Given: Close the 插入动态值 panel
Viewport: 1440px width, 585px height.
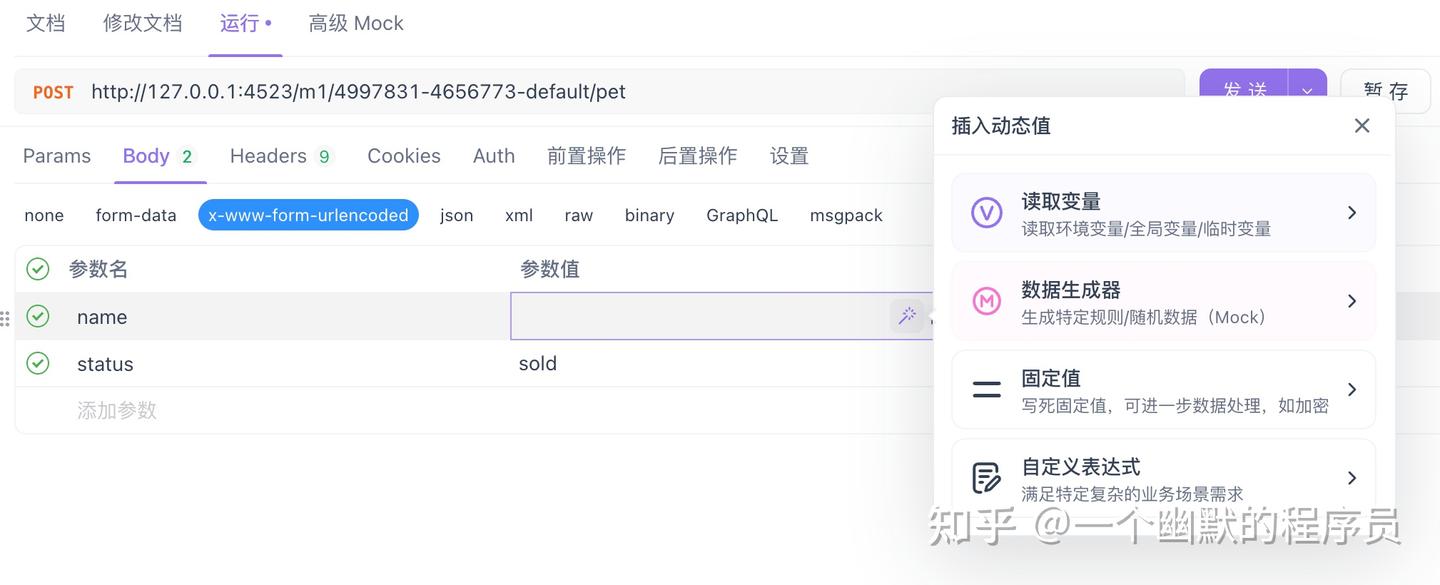Looking at the screenshot, I should tap(1362, 125).
